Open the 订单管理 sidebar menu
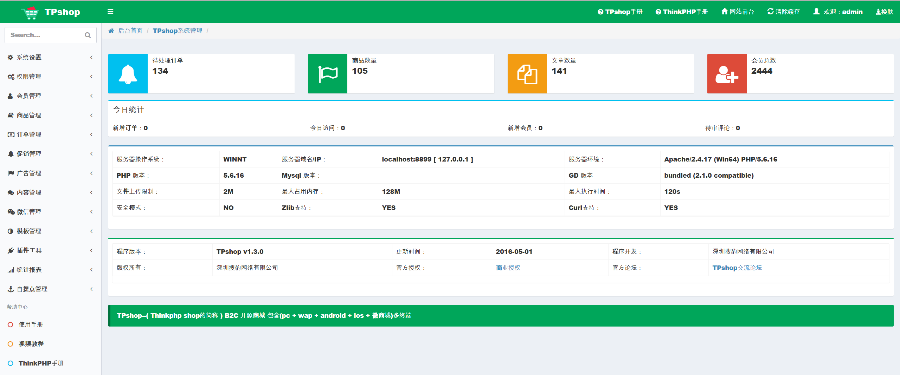Viewport: 900px width, 375px height. click(51, 134)
